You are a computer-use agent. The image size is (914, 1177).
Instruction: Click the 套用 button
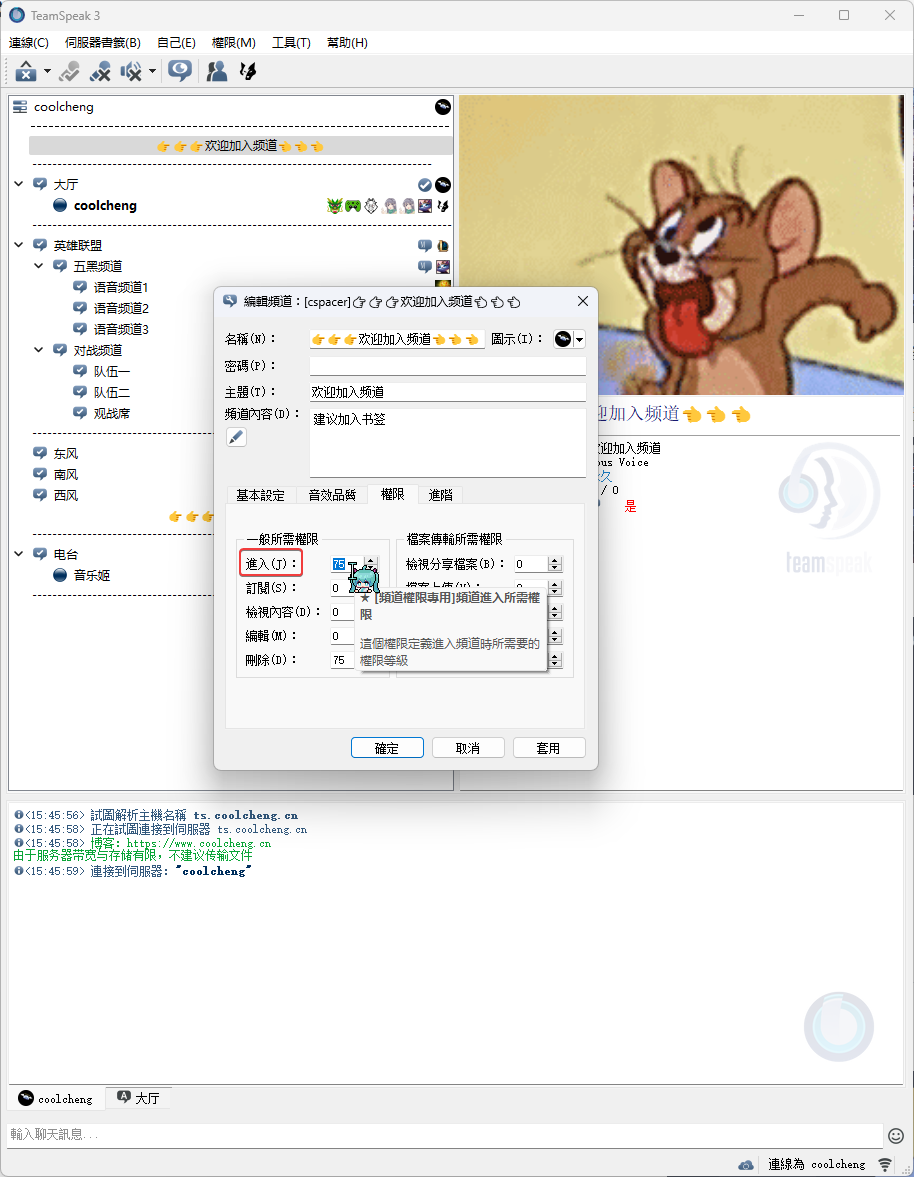549,748
